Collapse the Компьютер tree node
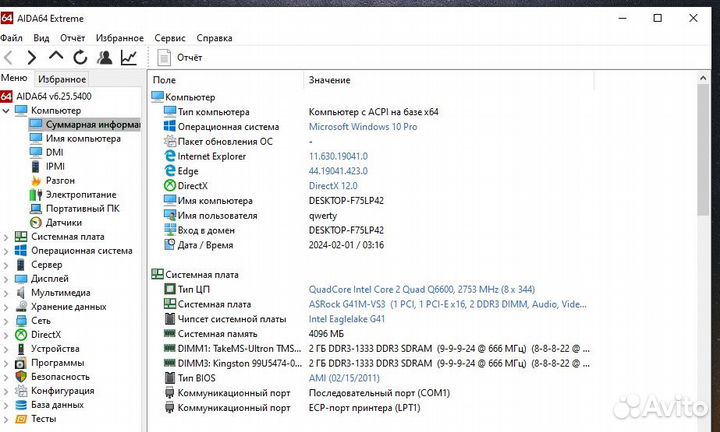Viewport: 720px width, 432px height. coord(7,110)
